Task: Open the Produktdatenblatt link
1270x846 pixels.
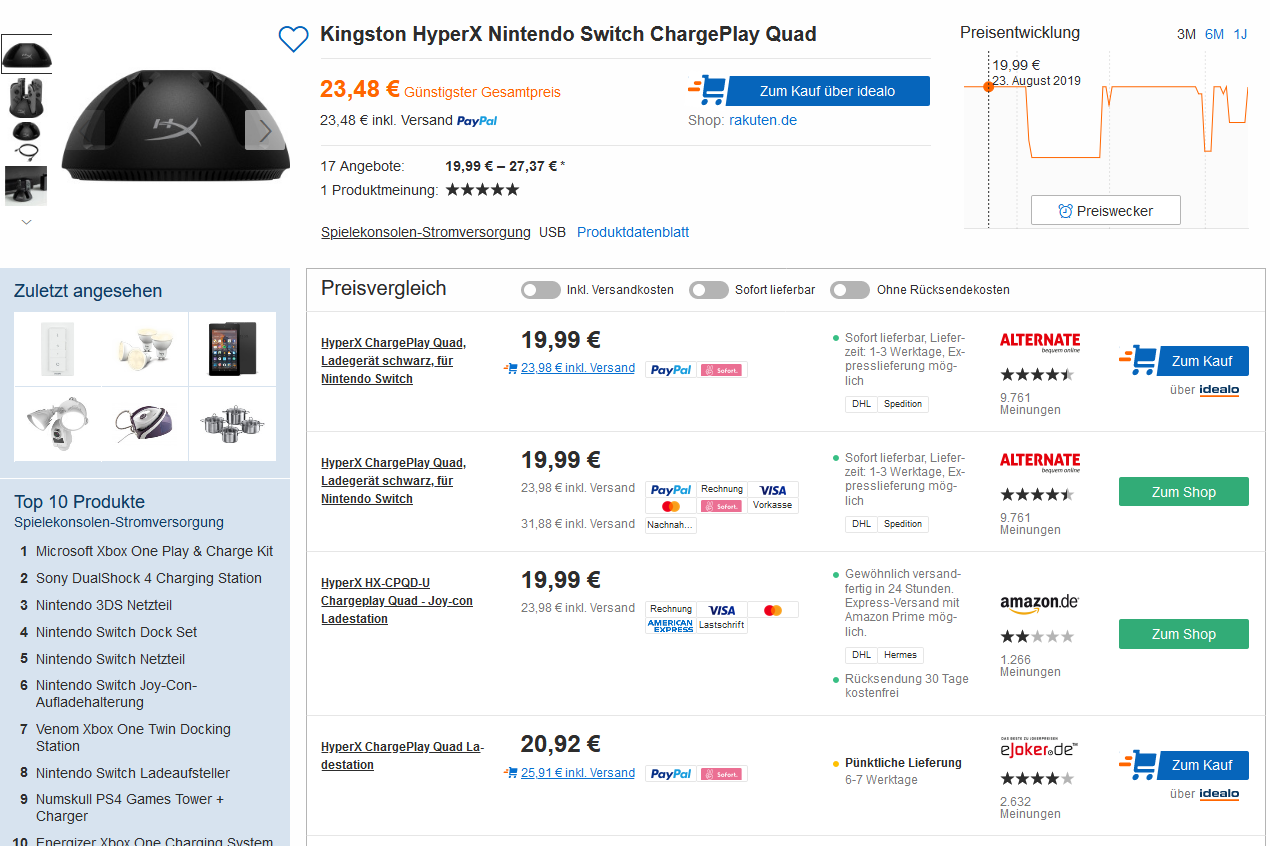Action: tap(633, 232)
